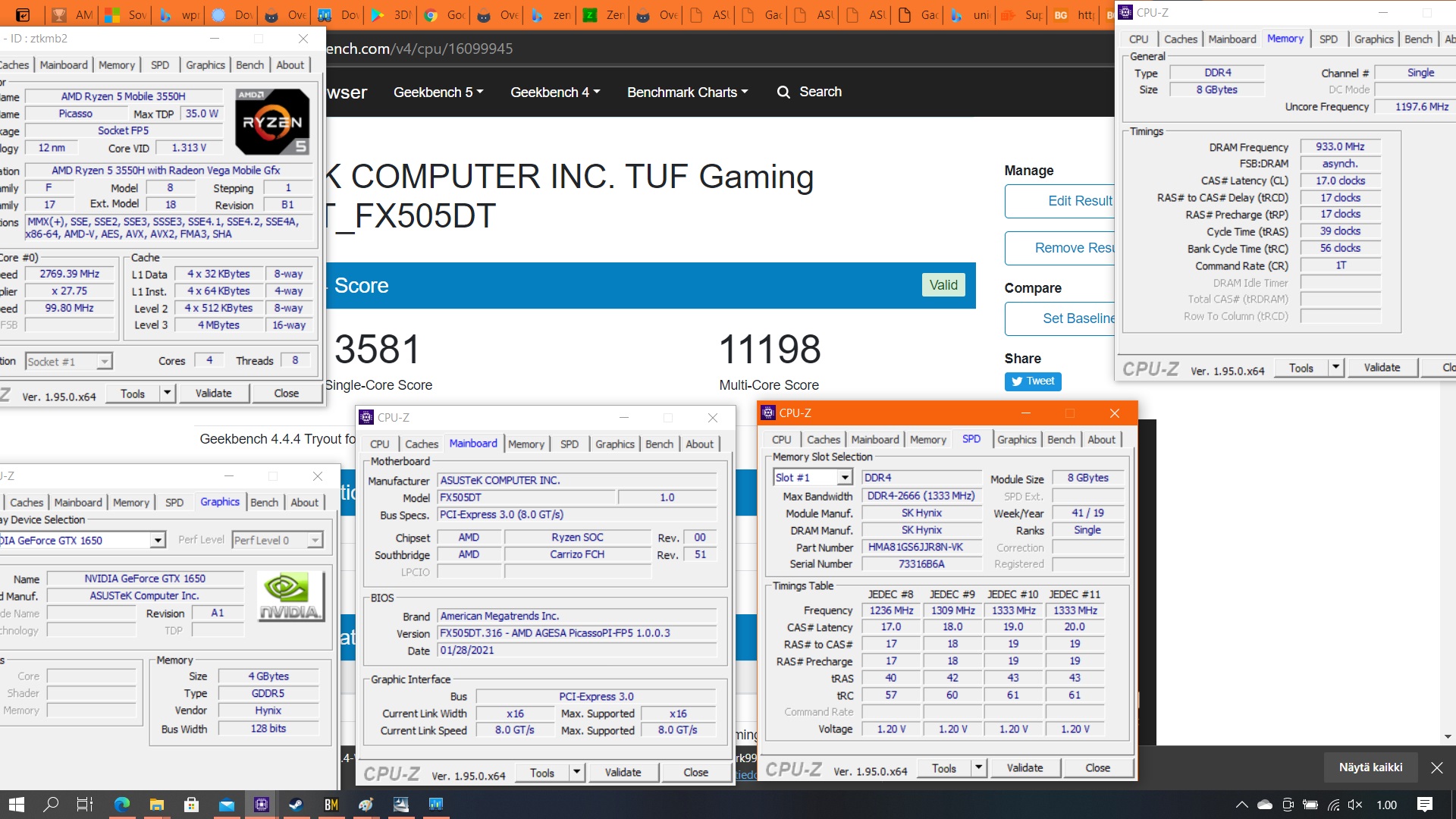The image size is (1456, 819).
Task: Open OneDrive cloud tray icon
Action: coord(1264,805)
